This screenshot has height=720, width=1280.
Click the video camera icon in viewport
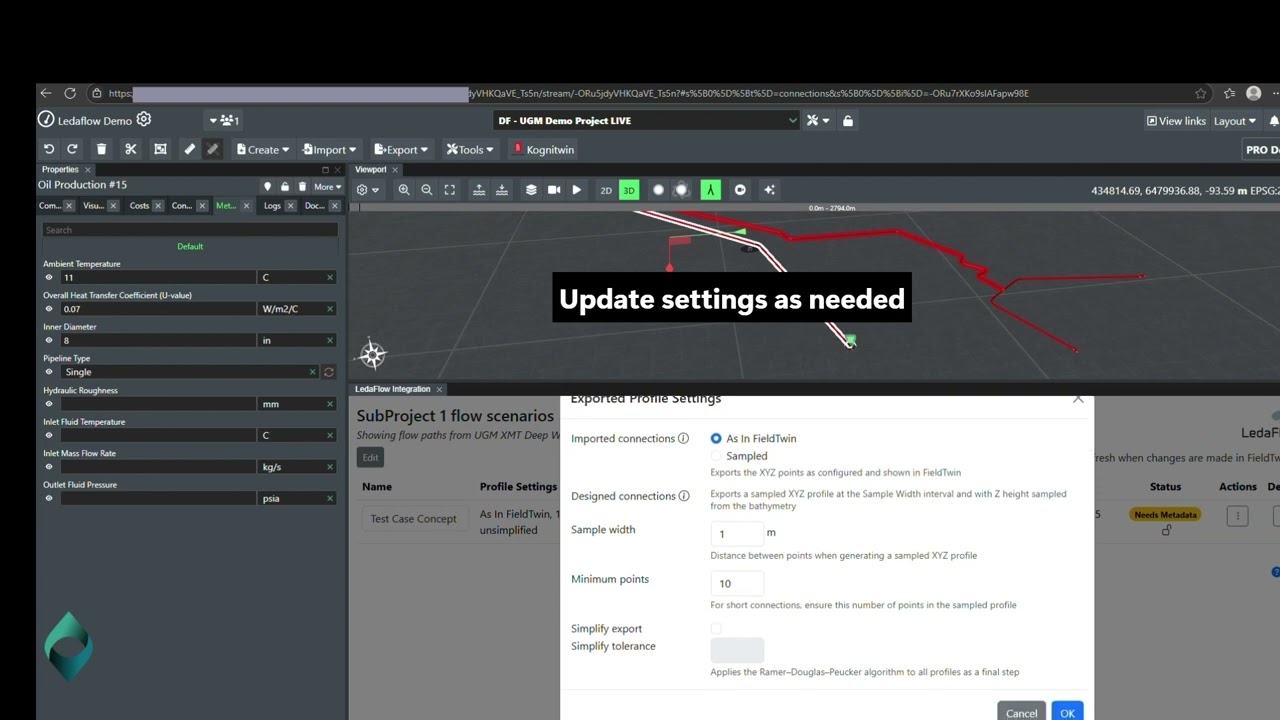tap(554, 190)
